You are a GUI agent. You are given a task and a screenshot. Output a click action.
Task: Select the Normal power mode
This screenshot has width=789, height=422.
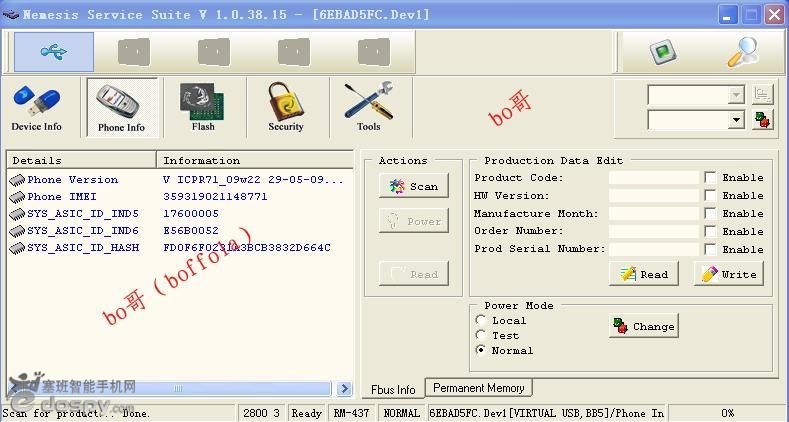[x=481, y=350]
